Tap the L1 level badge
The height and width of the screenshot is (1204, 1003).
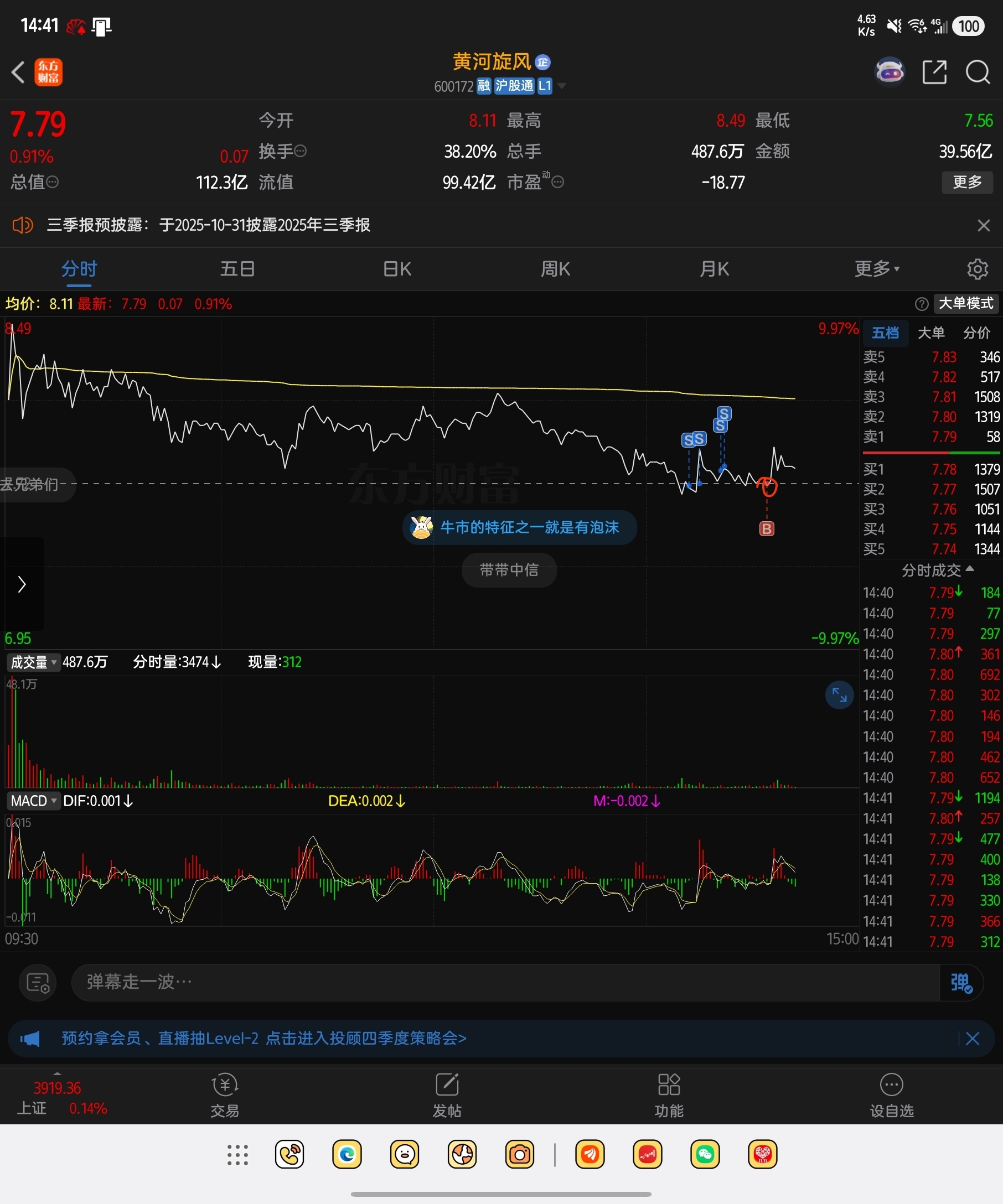coord(545,86)
